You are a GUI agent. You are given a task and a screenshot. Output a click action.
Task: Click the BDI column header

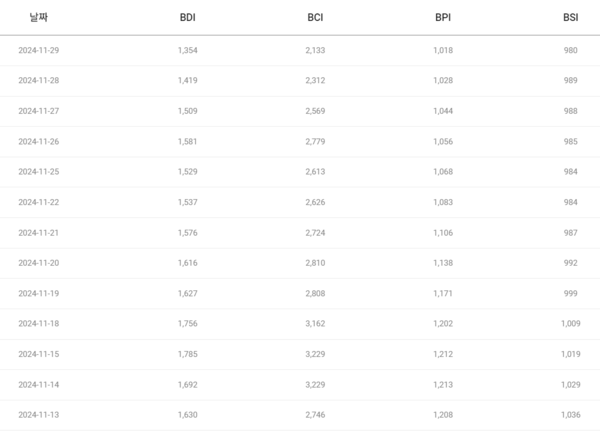[187, 18]
